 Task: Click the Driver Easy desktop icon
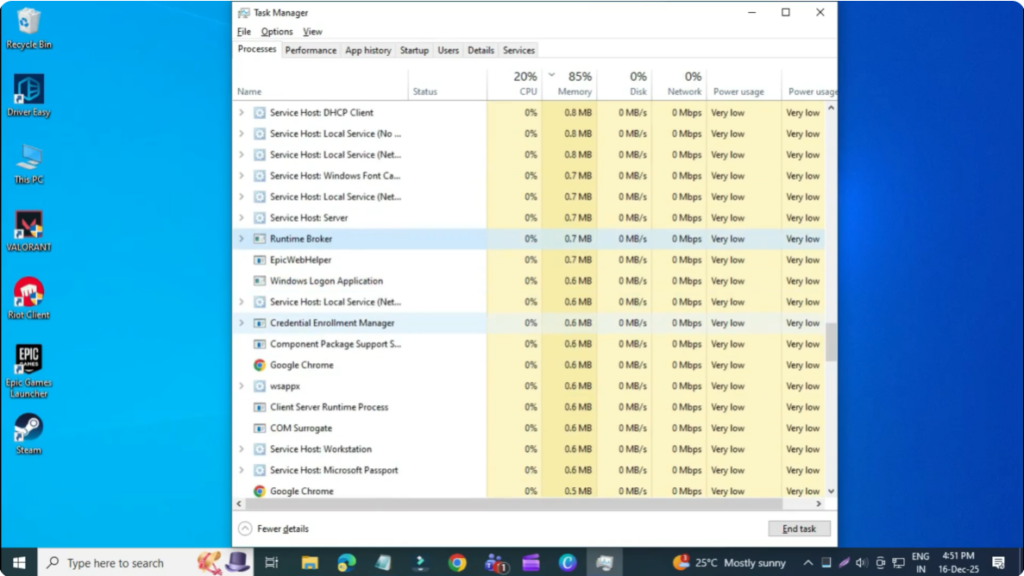(28, 91)
